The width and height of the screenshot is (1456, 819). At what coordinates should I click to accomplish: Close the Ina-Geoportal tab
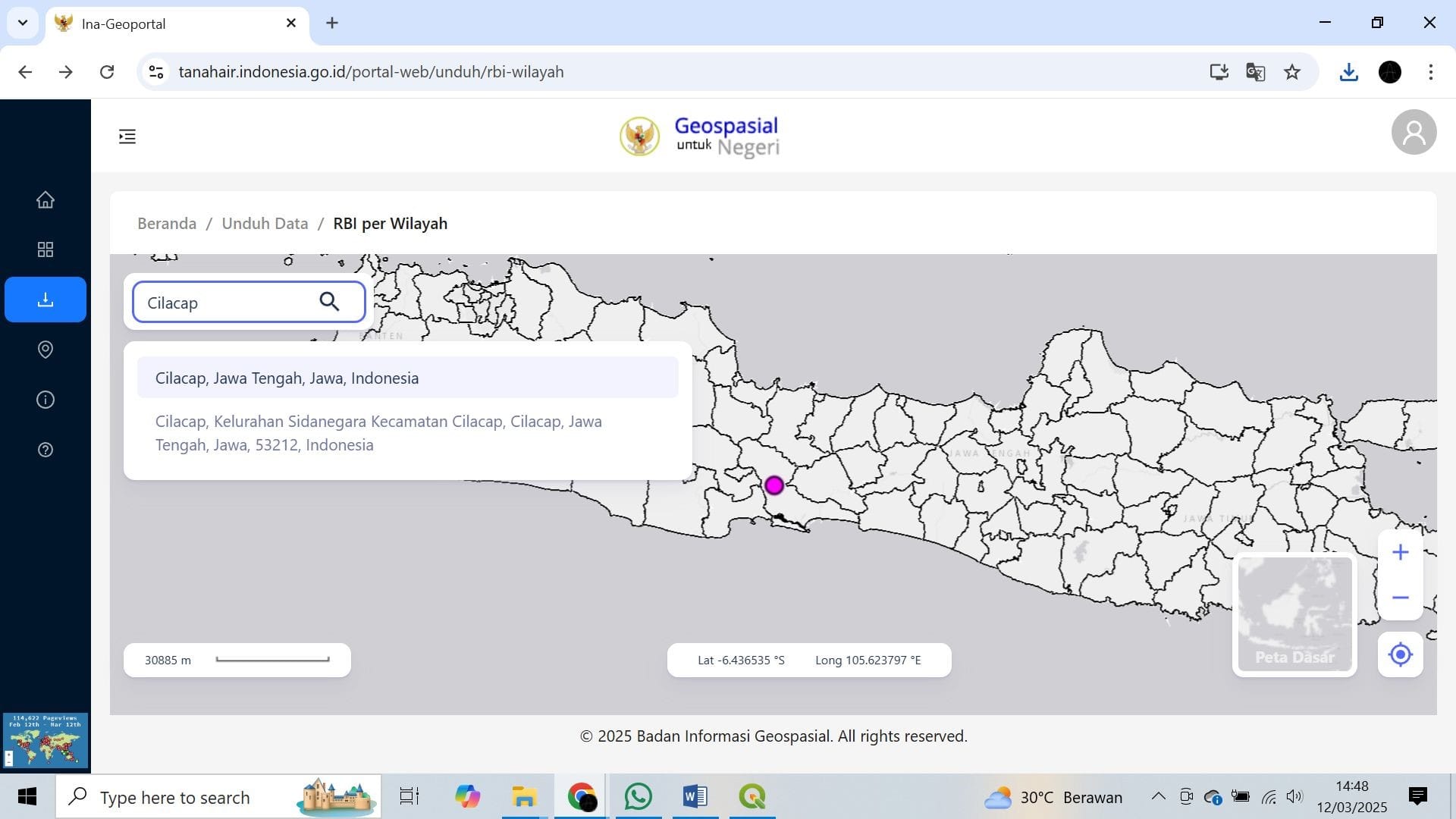click(291, 23)
